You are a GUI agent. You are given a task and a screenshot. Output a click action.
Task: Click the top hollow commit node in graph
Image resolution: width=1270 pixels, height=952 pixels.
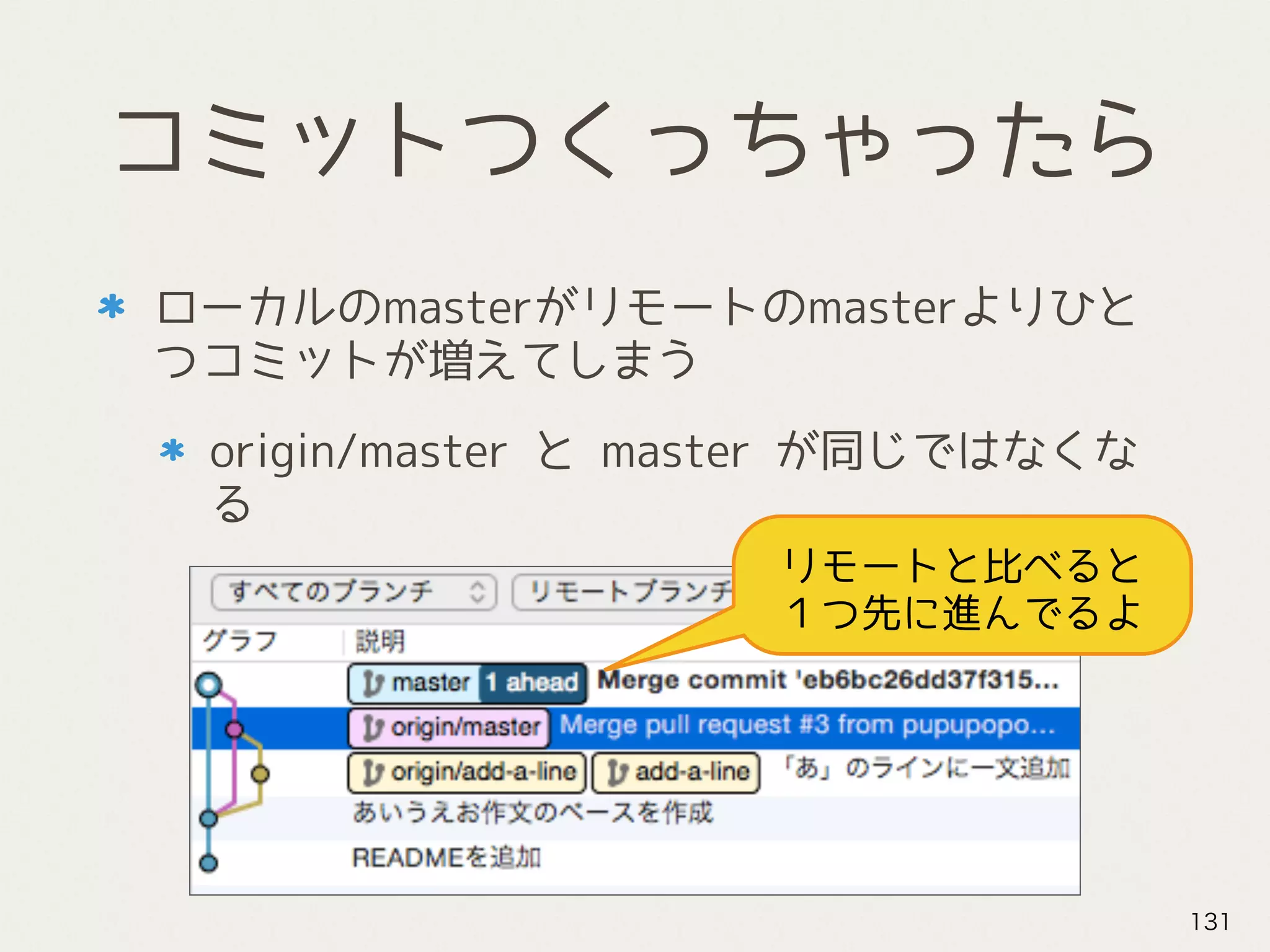click(x=209, y=685)
